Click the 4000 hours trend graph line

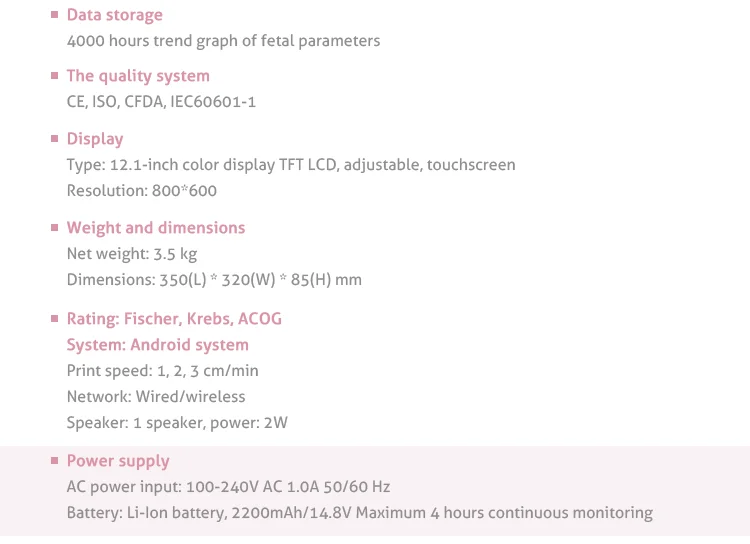click(223, 41)
